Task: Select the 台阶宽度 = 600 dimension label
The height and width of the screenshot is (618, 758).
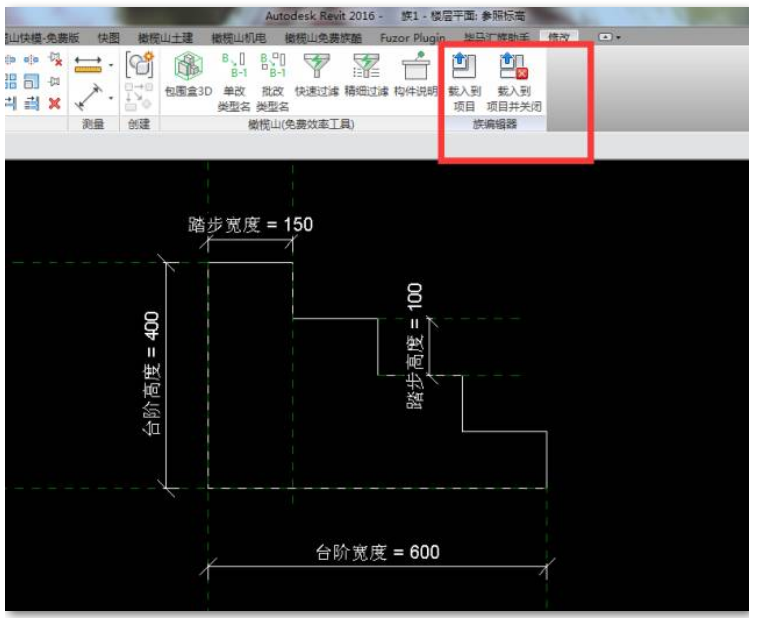Action: 378,552
